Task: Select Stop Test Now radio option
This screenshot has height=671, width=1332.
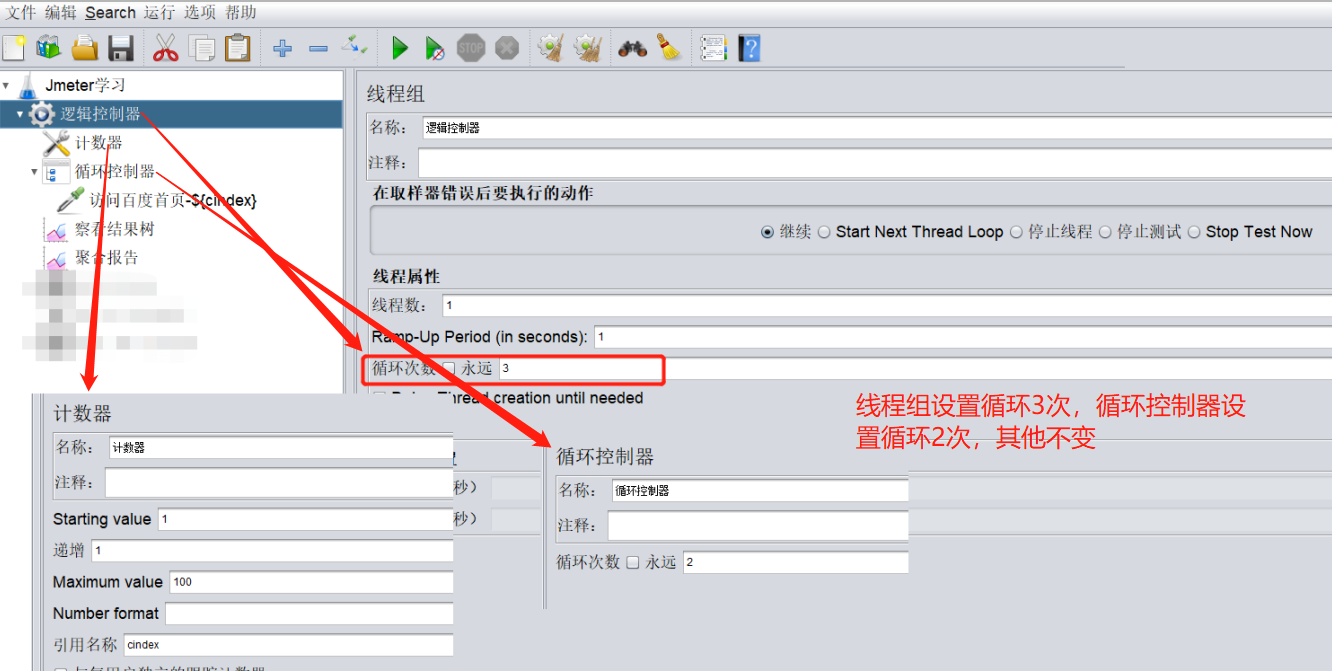Action: [x=1193, y=232]
